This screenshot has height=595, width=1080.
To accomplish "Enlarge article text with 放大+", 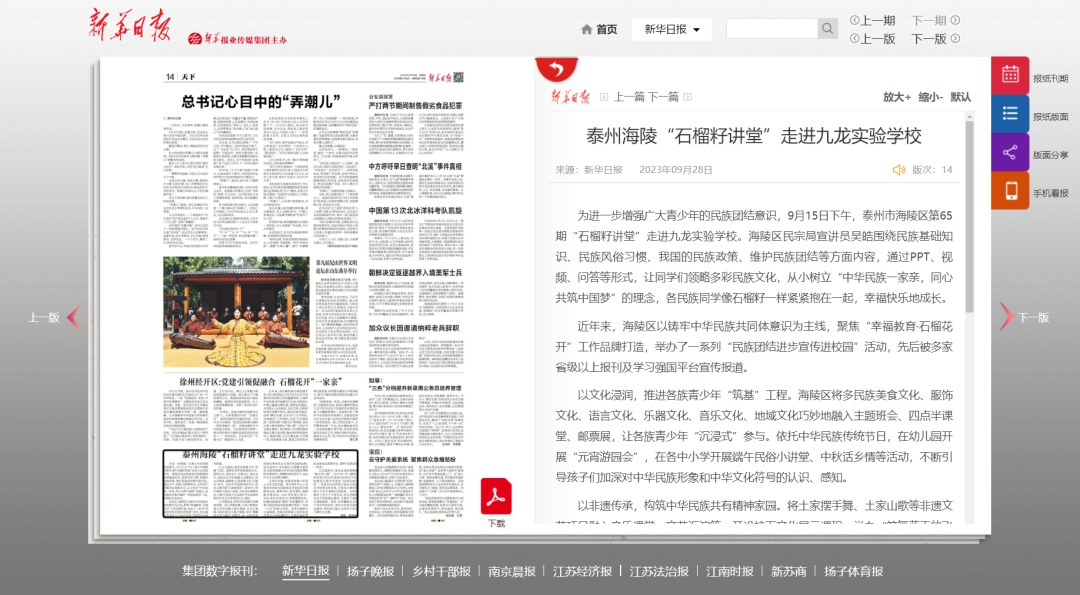I will [897, 97].
